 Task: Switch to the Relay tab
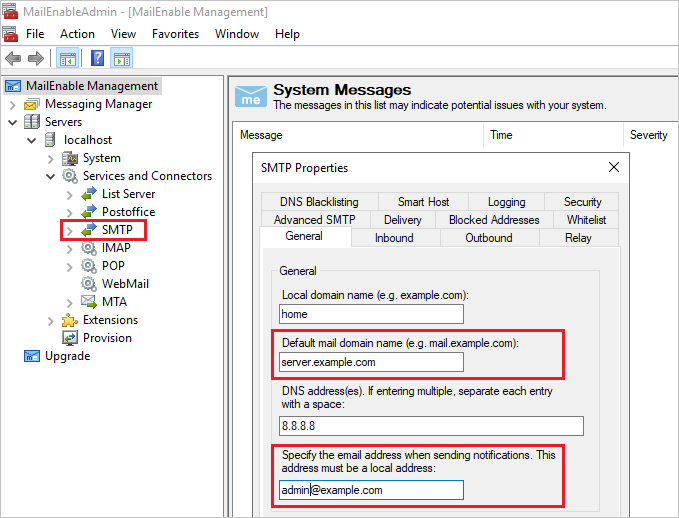click(578, 238)
